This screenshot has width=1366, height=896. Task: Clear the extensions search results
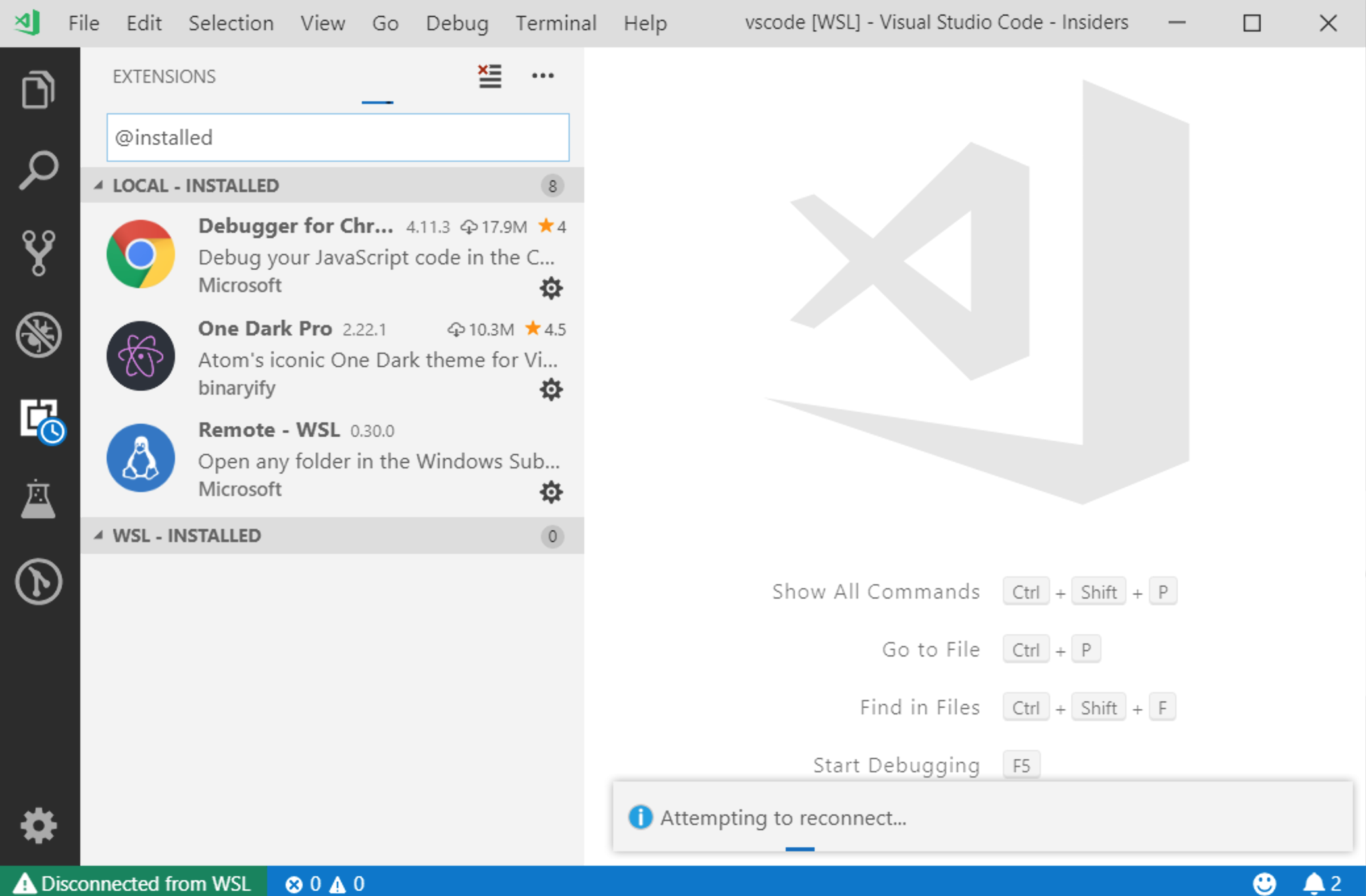[490, 76]
